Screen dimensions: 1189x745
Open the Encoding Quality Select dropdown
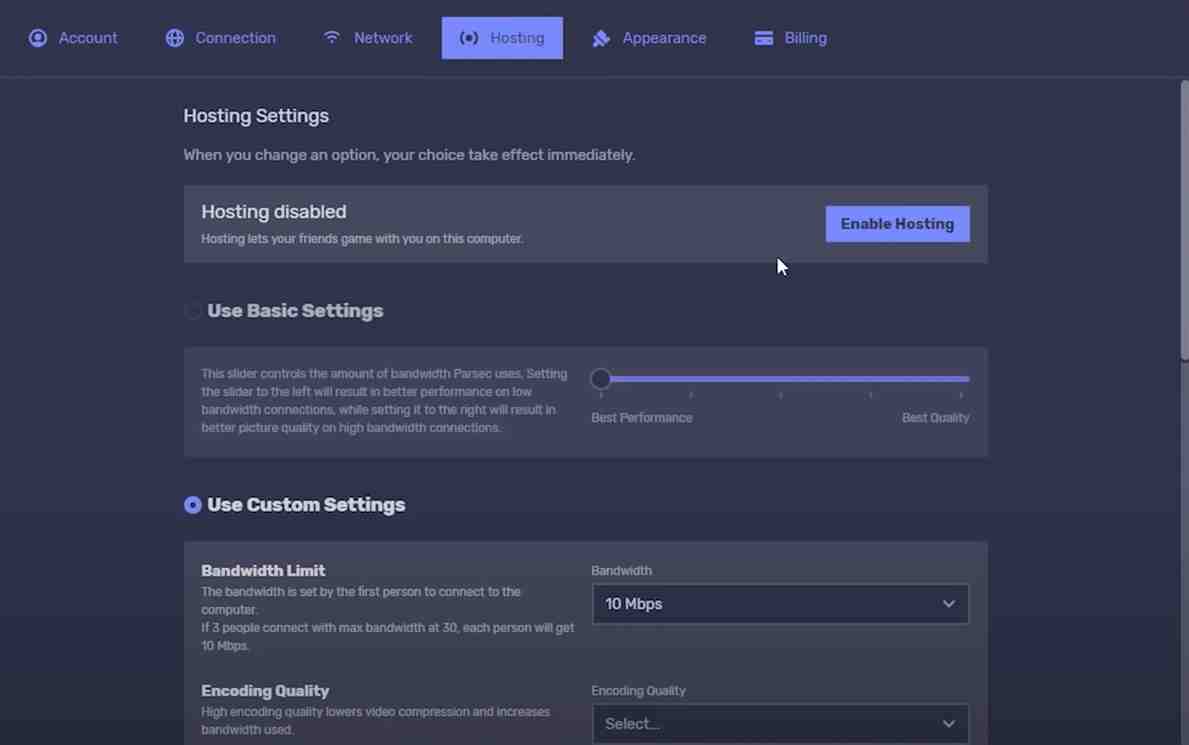(x=780, y=724)
